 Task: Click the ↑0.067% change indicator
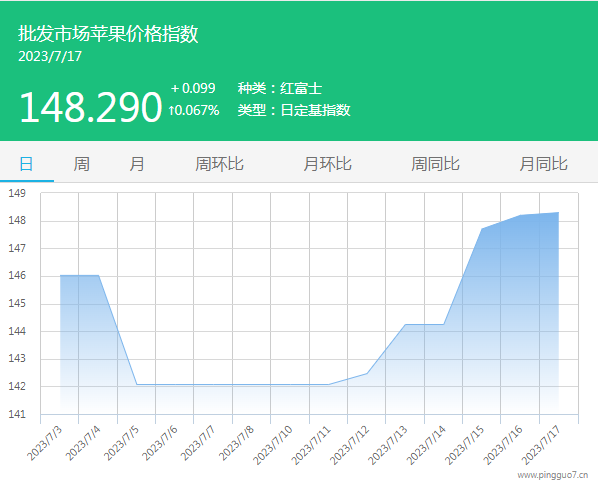click(194, 111)
